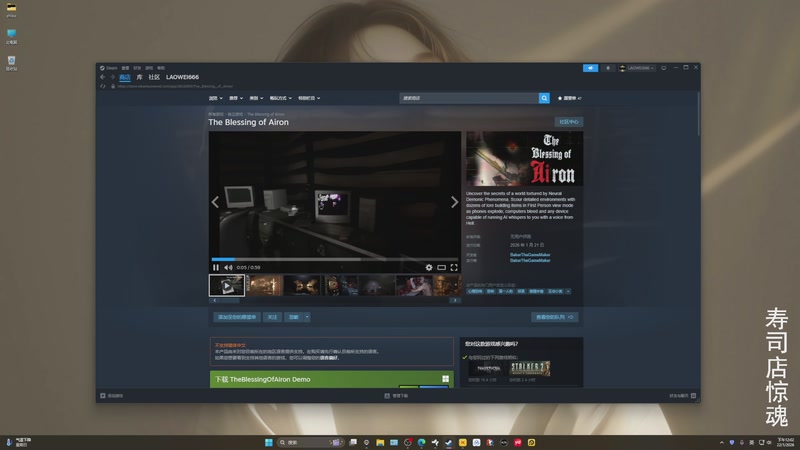Click the plus tag button
The width and height of the screenshot is (800, 450).
pos(568,291)
